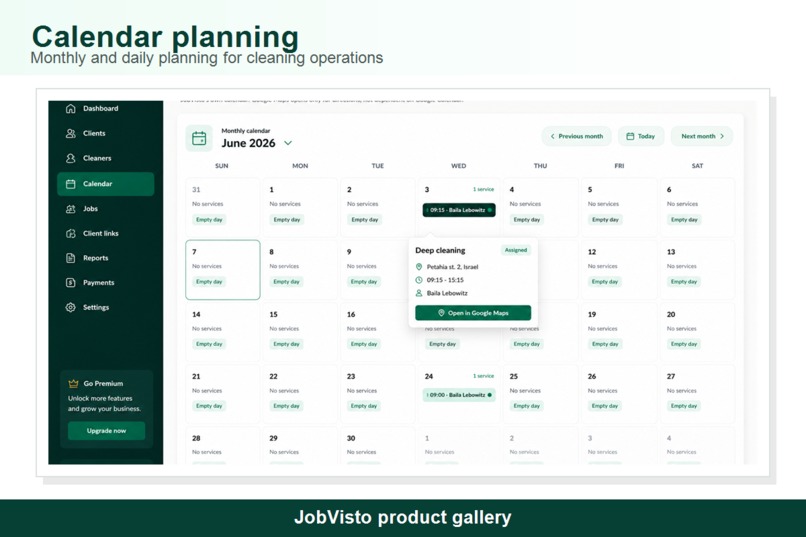Click the Previous month left chevron
Screen dimensions: 806x537
coord(552,136)
